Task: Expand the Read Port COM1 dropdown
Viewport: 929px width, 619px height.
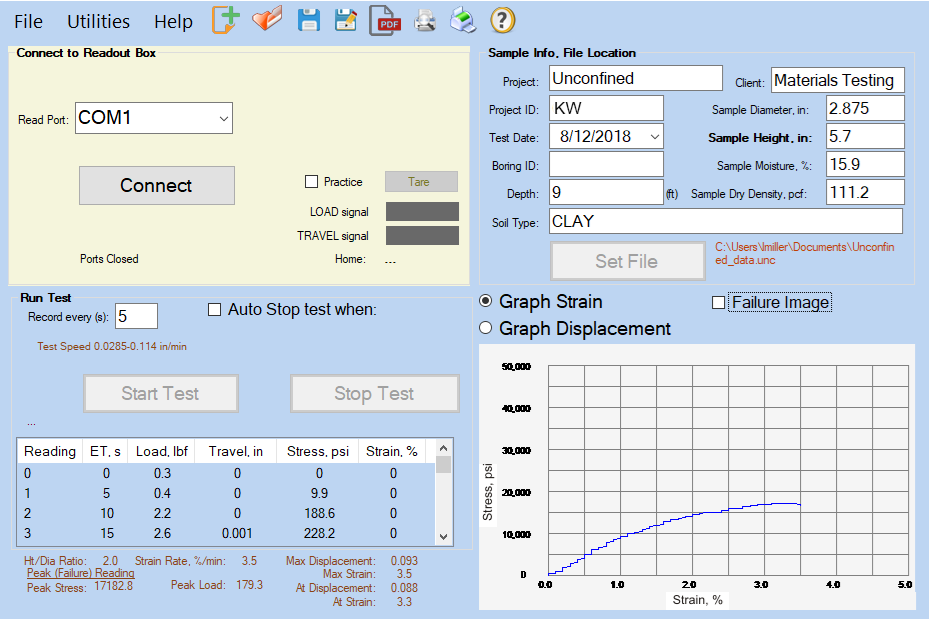Action: pyautogui.click(x=223, y=118)
